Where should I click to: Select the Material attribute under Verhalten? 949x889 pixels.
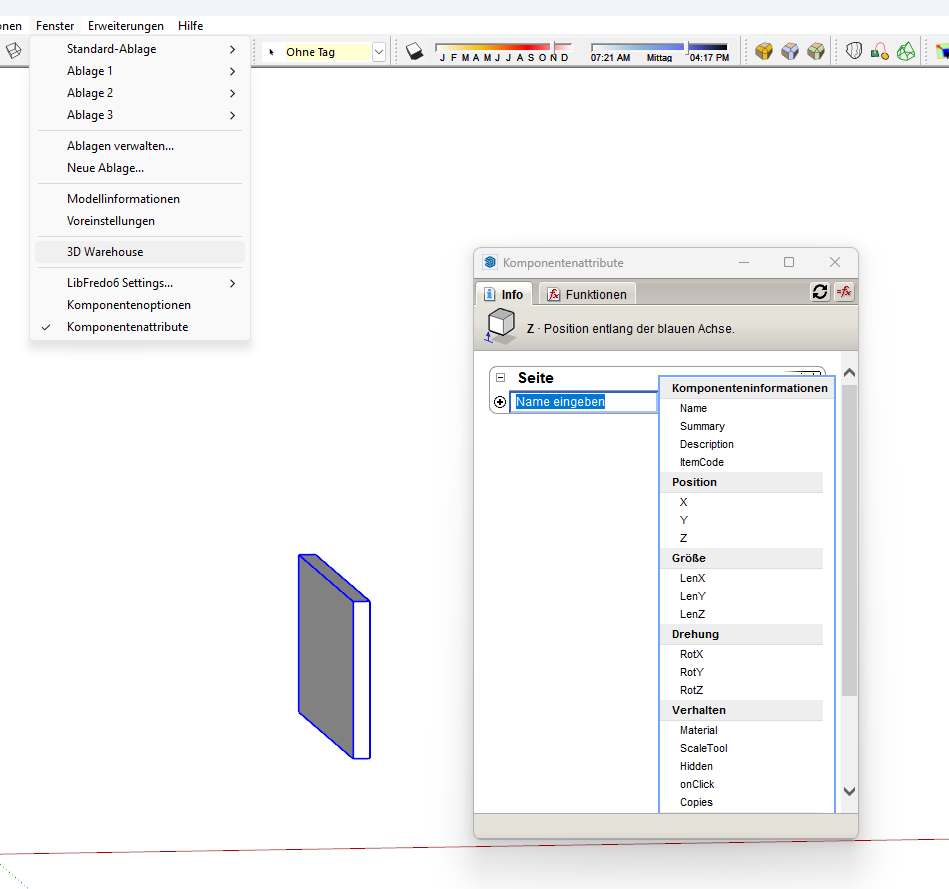point(698,730)
